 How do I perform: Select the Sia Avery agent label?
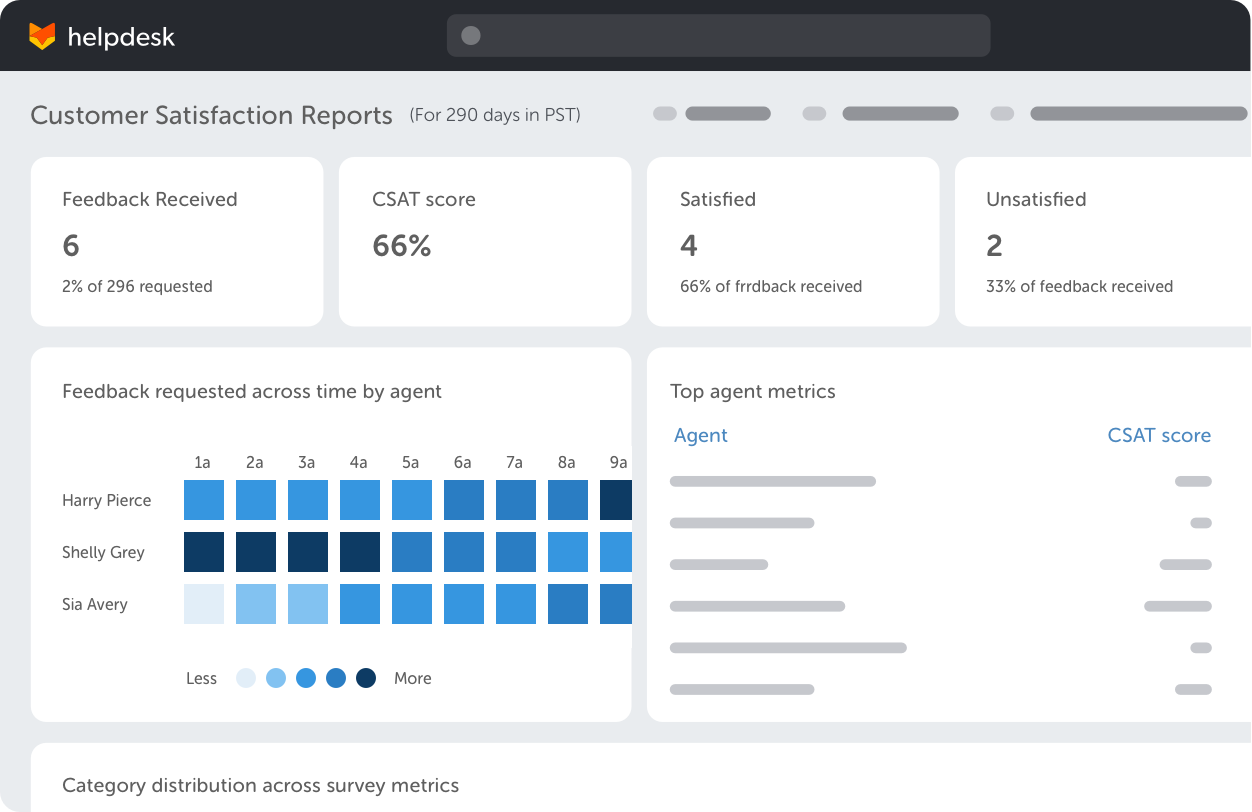click(95, 604)
